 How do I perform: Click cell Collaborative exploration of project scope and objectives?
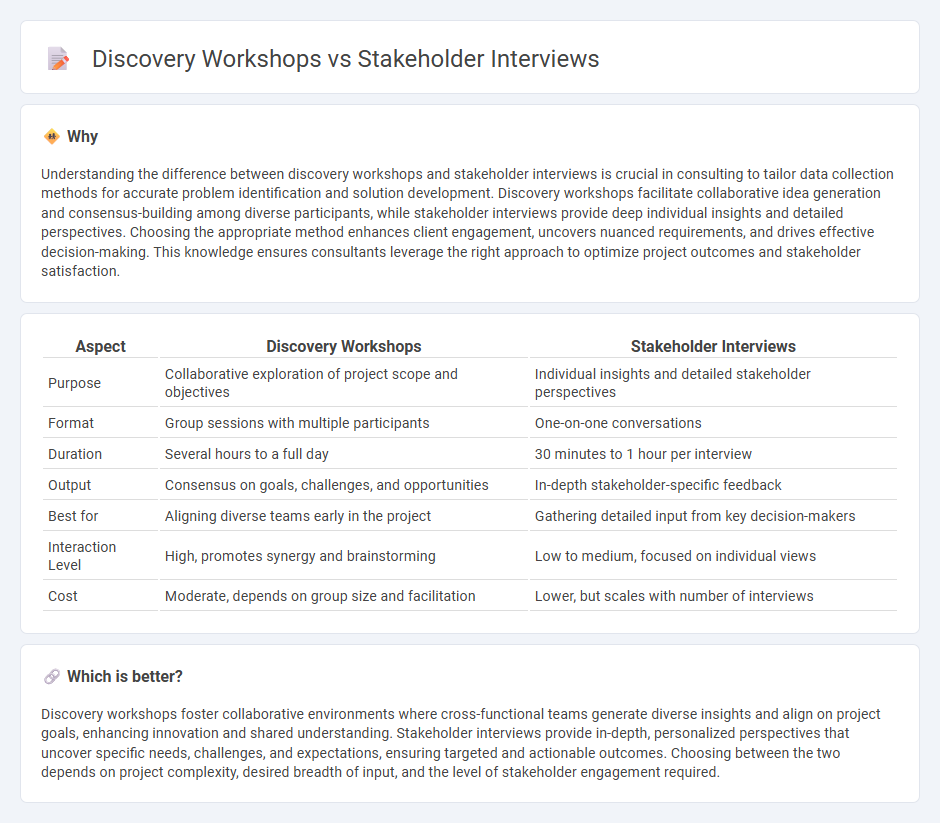[x=344, y=383]
